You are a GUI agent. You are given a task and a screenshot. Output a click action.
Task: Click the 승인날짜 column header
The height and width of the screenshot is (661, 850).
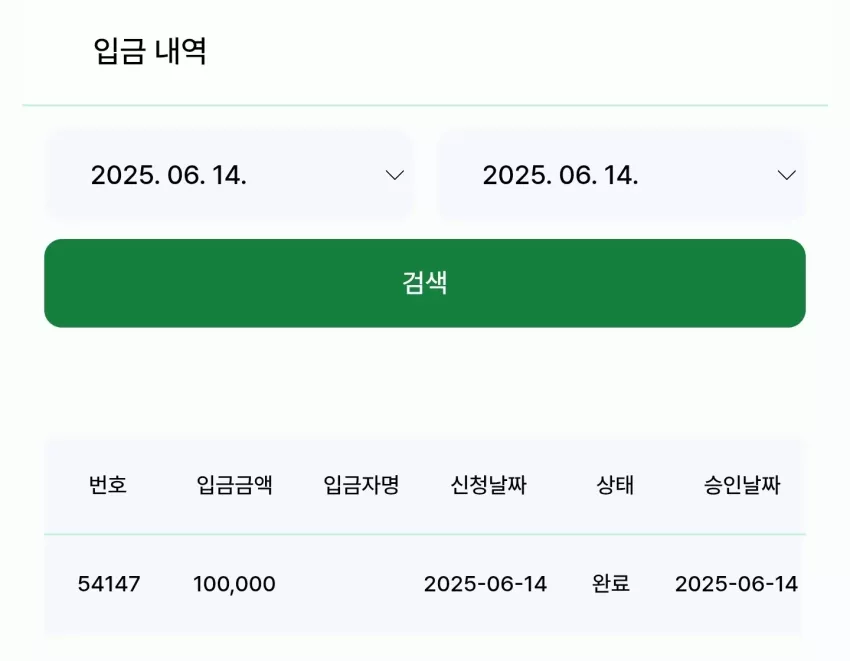[x=742, y=485]
